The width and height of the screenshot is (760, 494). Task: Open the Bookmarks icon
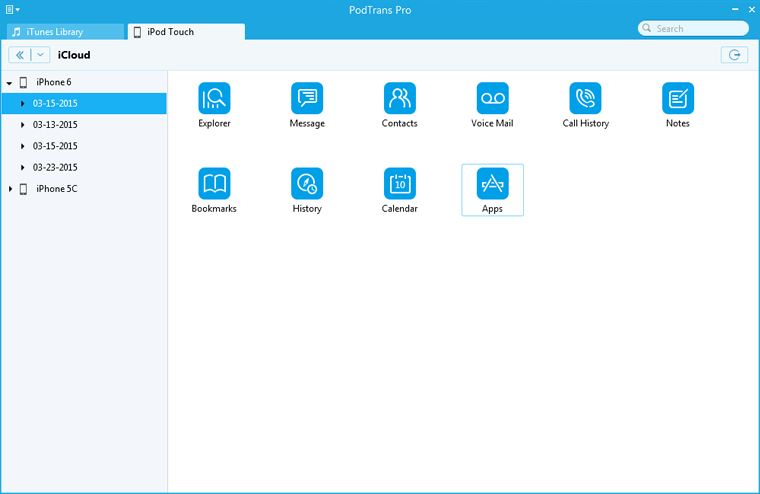(214, 183)
